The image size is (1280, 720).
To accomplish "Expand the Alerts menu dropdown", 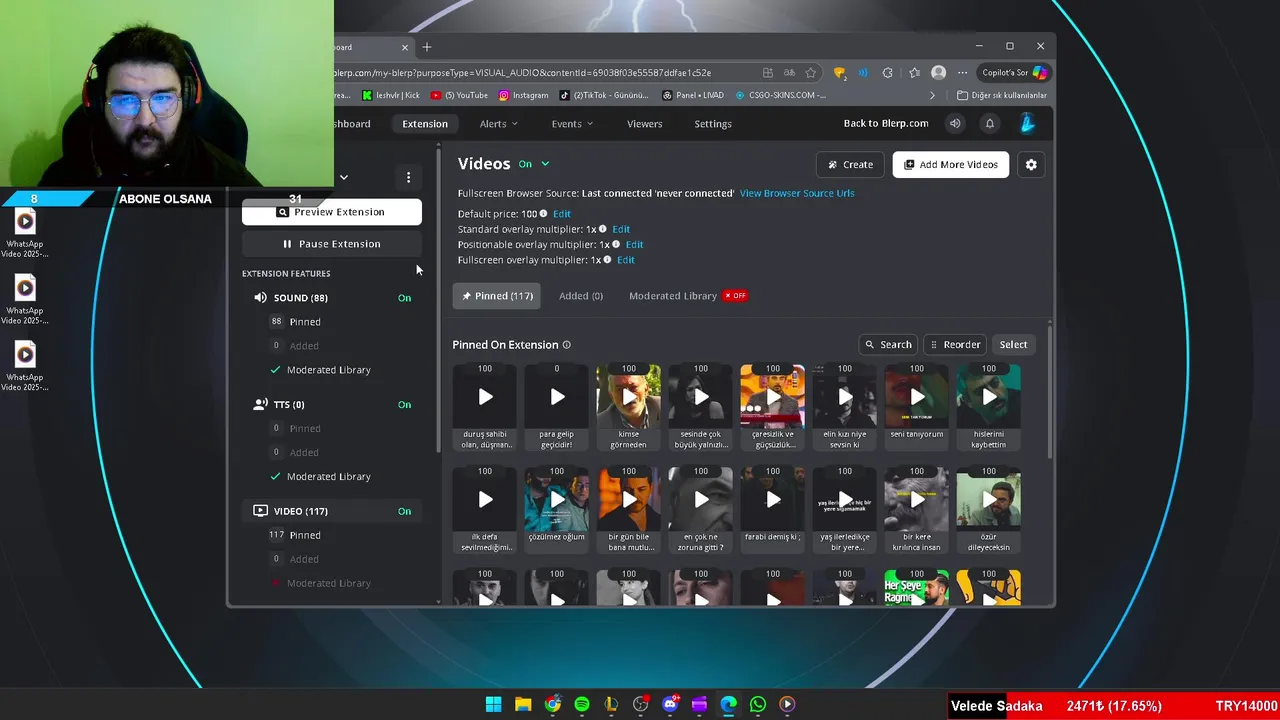I will pyautogui.click(x=498, y=124).
